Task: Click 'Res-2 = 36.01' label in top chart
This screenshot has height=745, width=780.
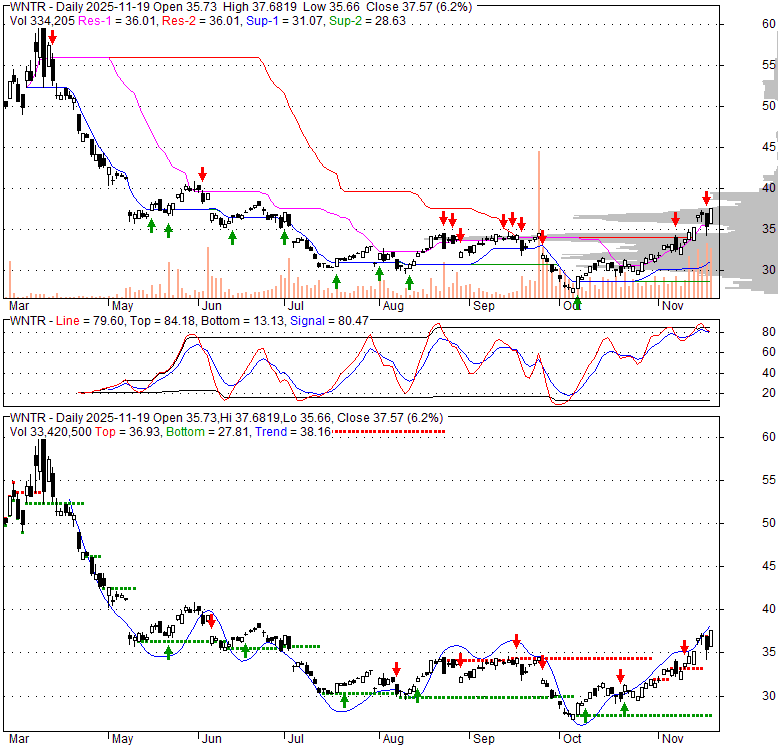Action: [202, 21]
